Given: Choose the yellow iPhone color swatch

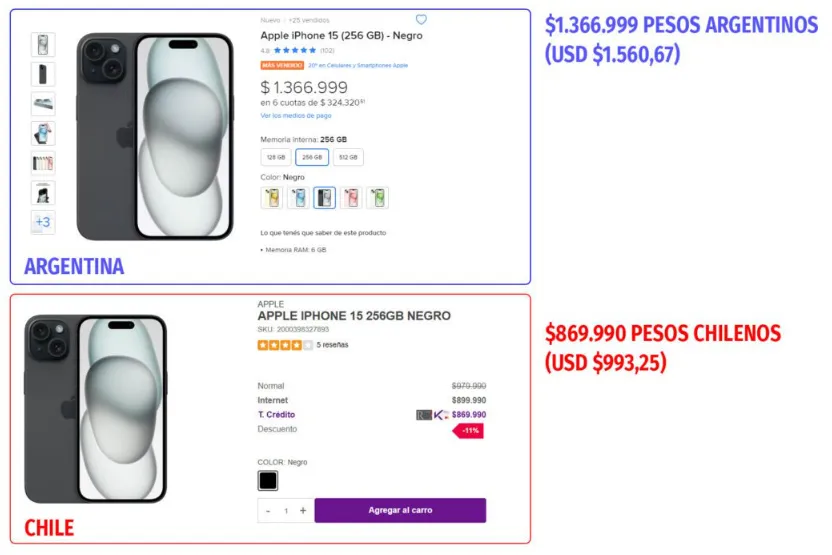Looking at the screenshot, I should coord(272,198).
